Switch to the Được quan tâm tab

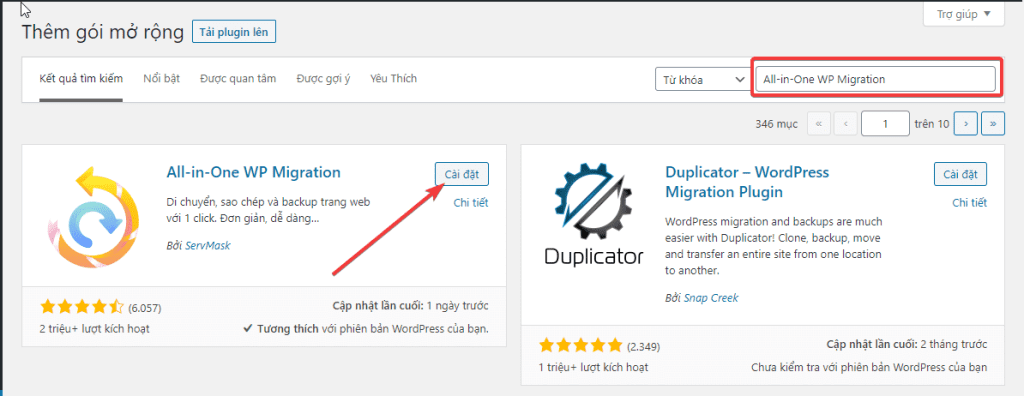point(238,79)
